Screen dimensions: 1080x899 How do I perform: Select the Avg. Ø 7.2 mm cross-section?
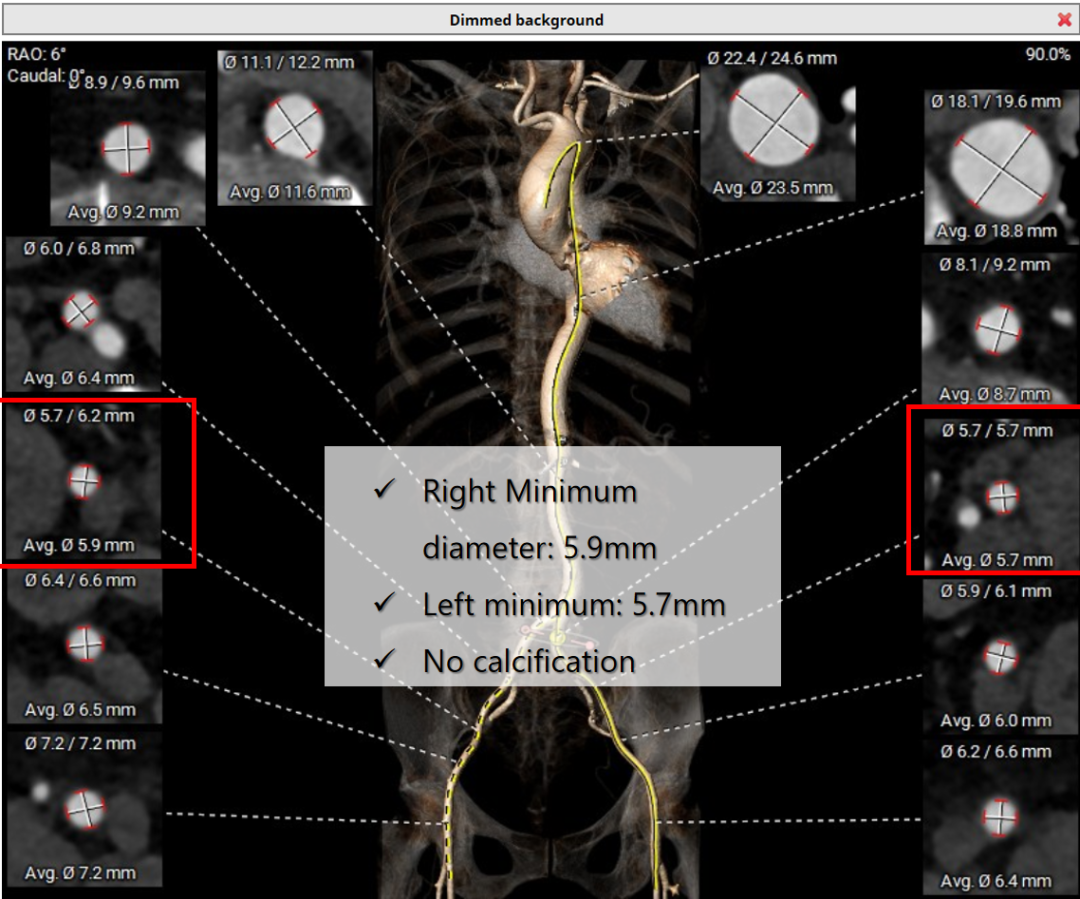click(x=85, y=808)
